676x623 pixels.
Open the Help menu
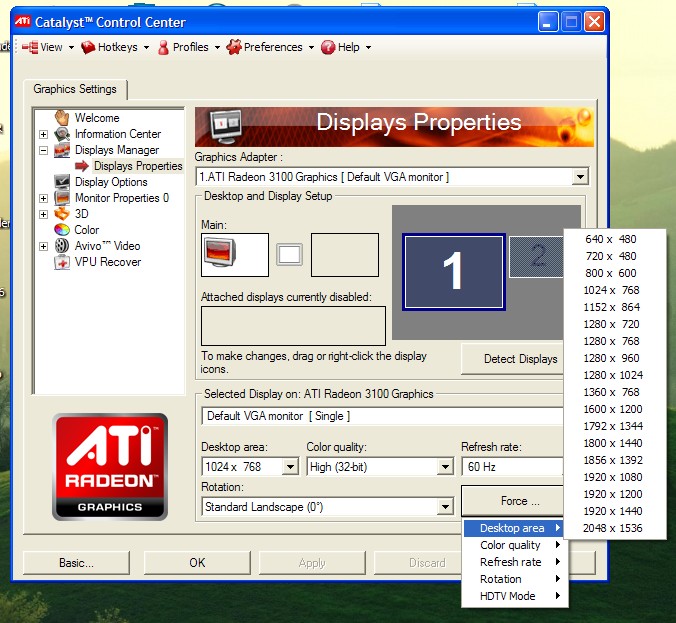pos(346,47)
